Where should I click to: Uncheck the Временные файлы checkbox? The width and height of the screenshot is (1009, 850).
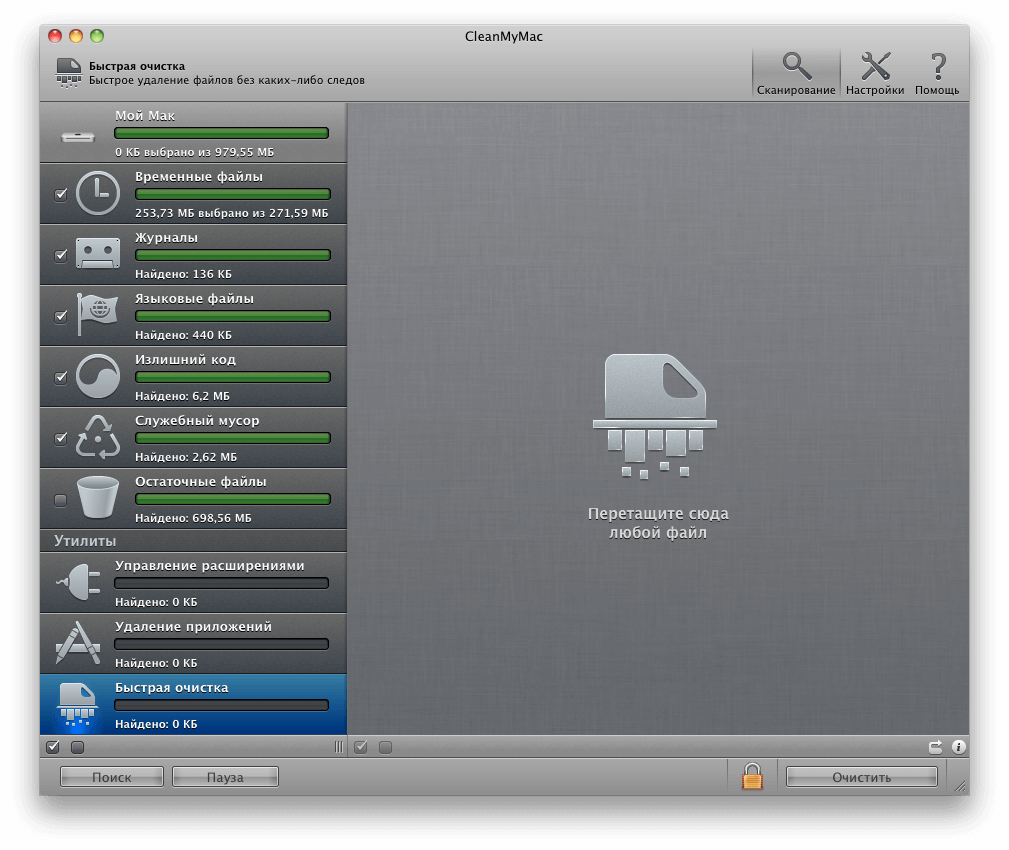tap(60, 194)
